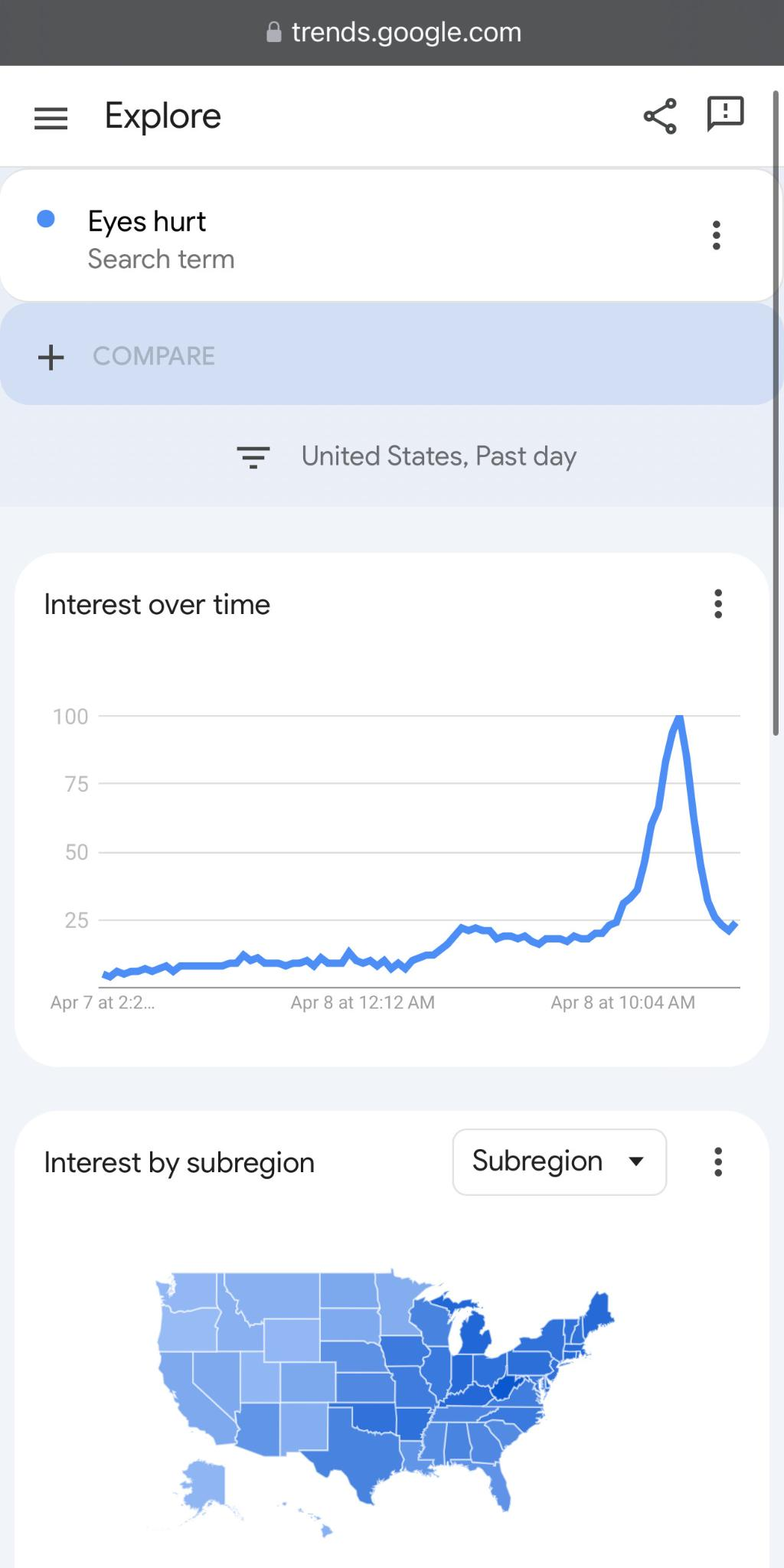
Task: Open options for Eyes hurt search term
Action: point(717,235)
